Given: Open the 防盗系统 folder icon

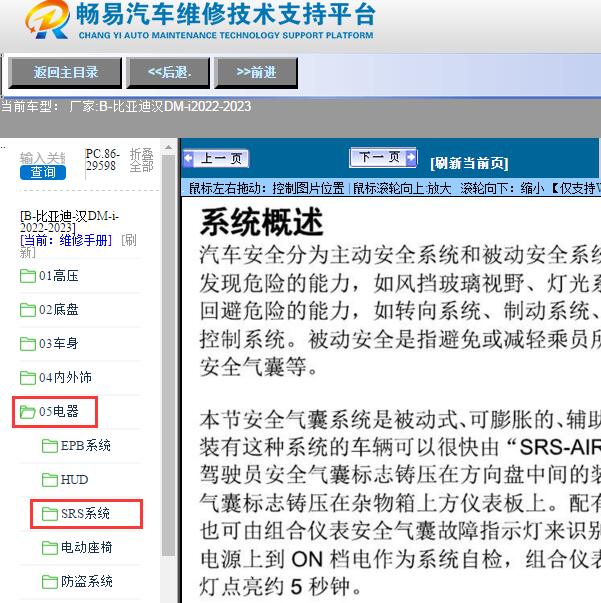Looking at the screenshot, I should pyautogui.click(x=50, y=581).
